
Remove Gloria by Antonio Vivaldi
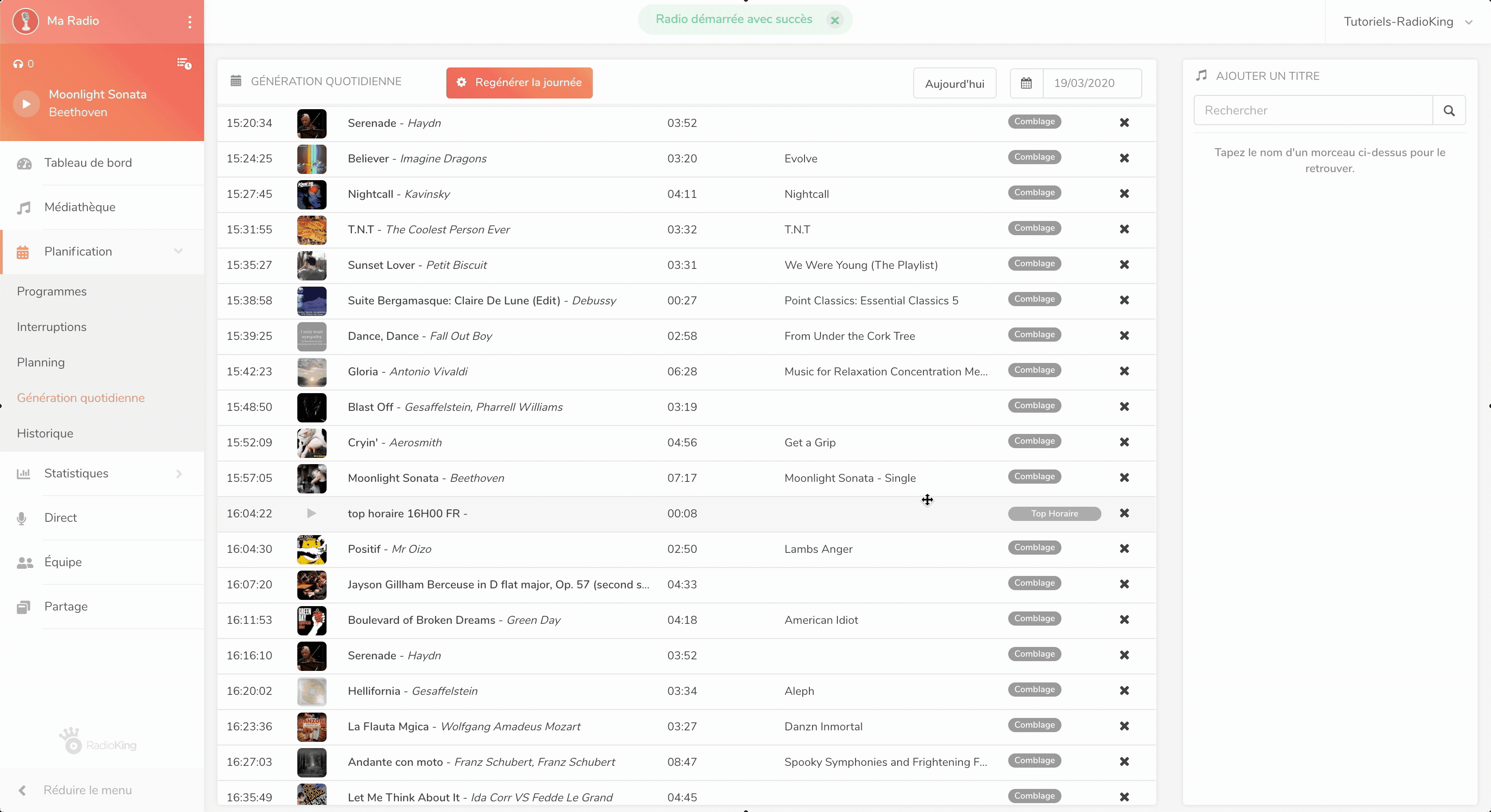(x=1124, y=371)
